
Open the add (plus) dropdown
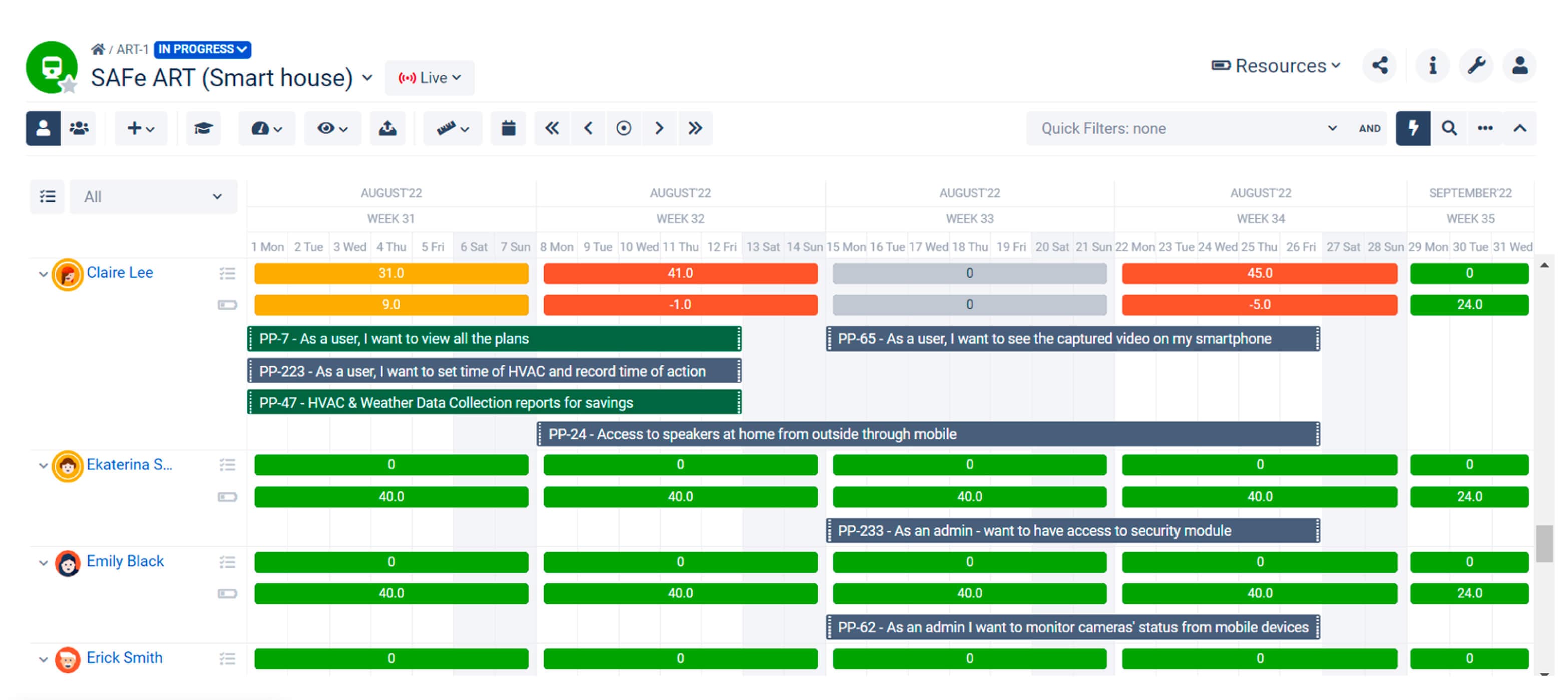141,128
